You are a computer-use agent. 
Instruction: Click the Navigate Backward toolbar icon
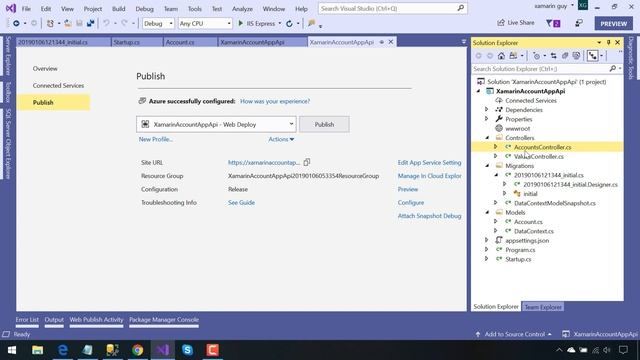pyautogui.click(x=16, y=24)
